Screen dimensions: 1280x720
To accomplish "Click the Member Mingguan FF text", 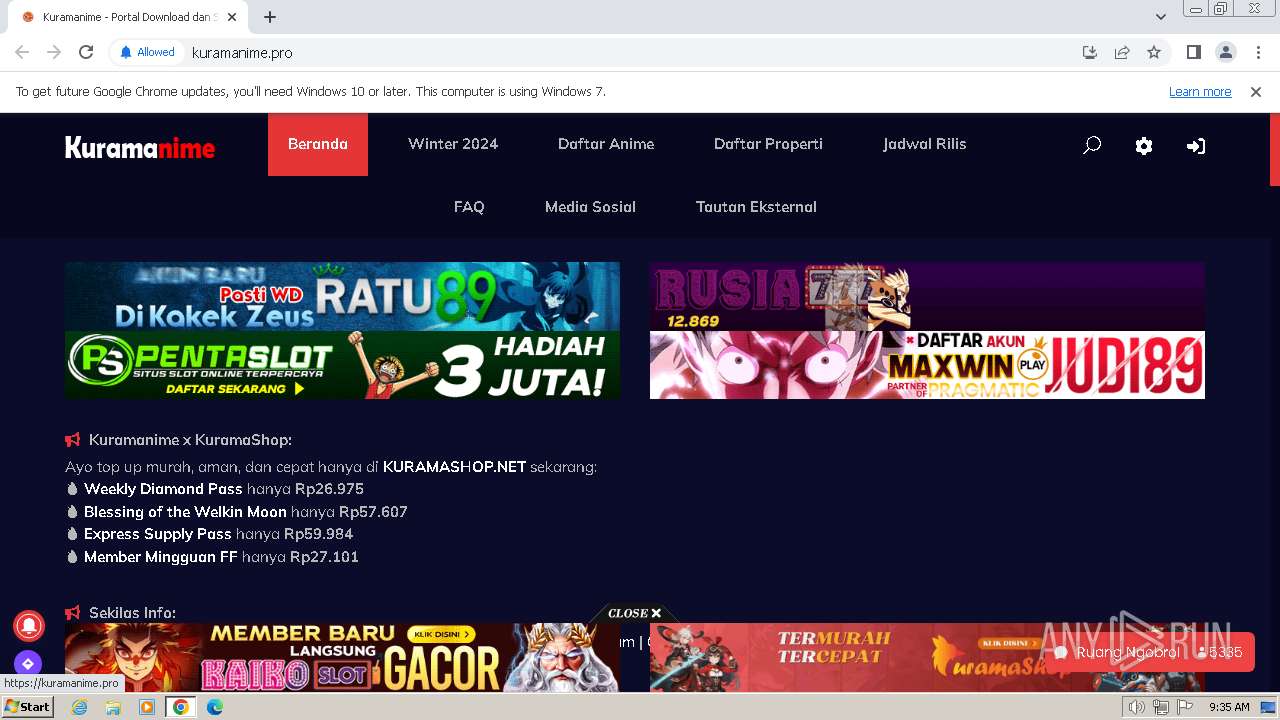I will (161, 557).
